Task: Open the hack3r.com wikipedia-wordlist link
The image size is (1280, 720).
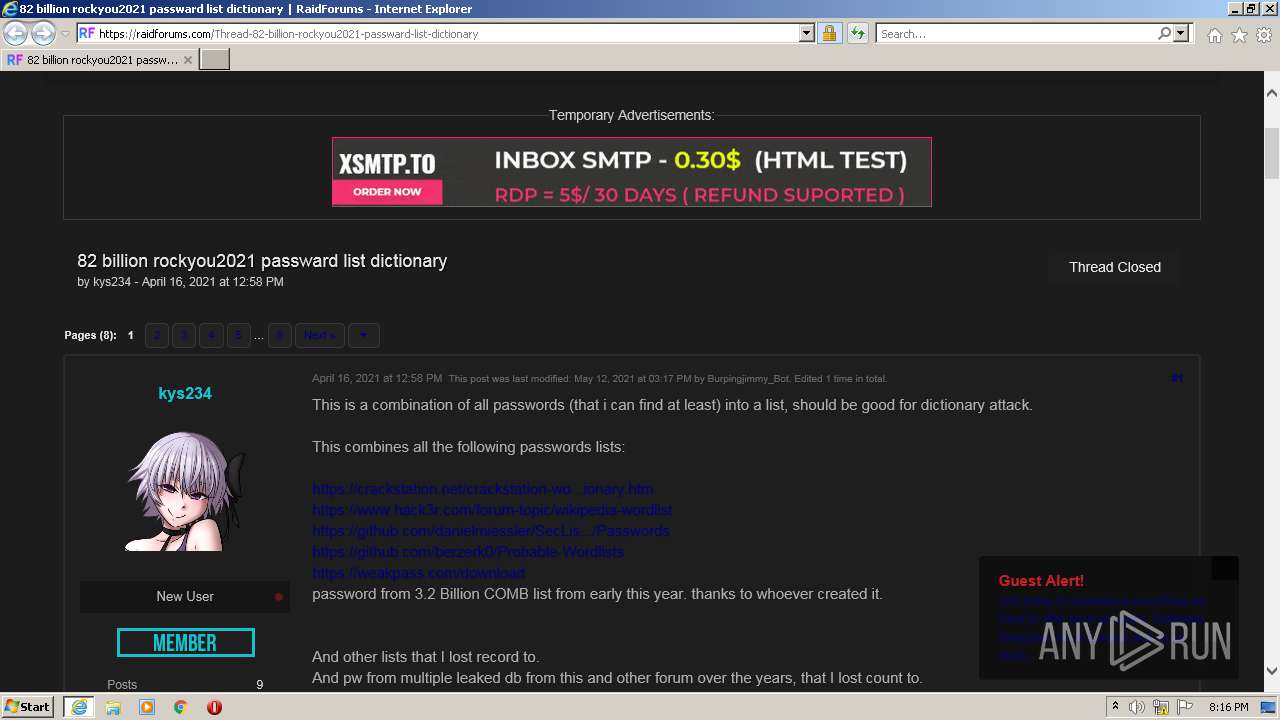Action: click(x=492, y=510)
